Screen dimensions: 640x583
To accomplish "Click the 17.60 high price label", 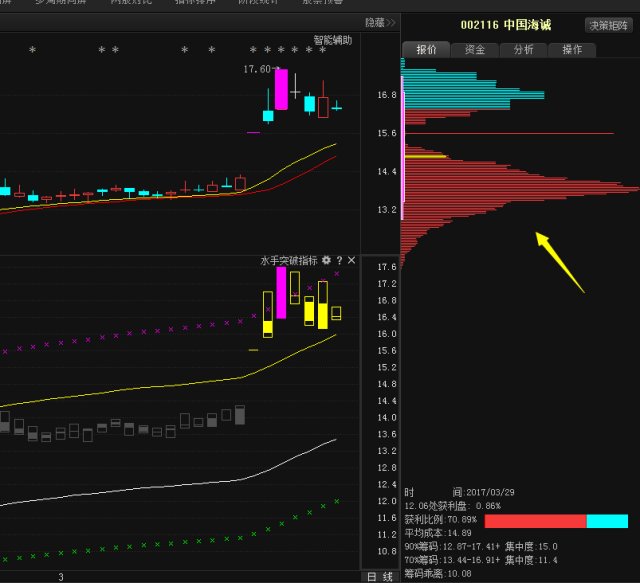I will pos(258,70).
